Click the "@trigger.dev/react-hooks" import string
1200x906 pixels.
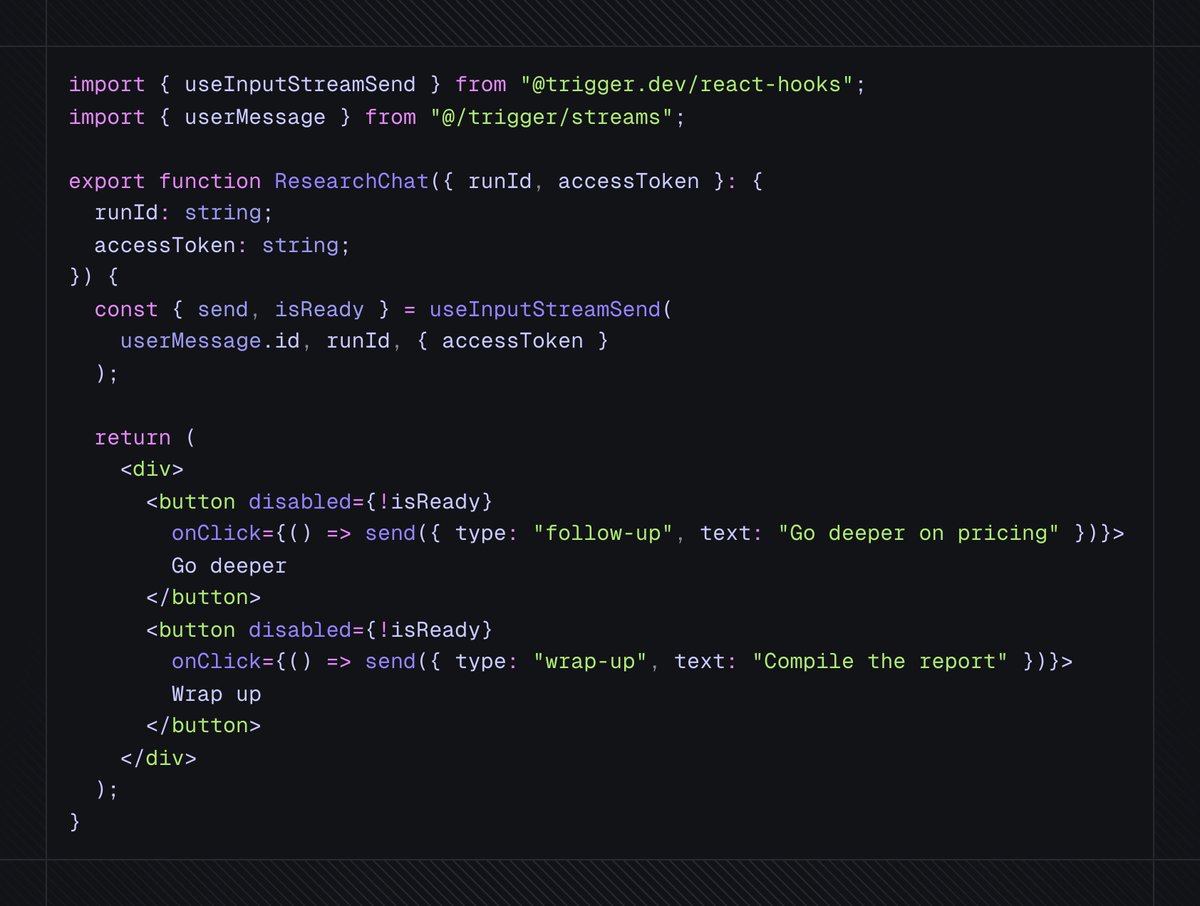click(686, 85)
